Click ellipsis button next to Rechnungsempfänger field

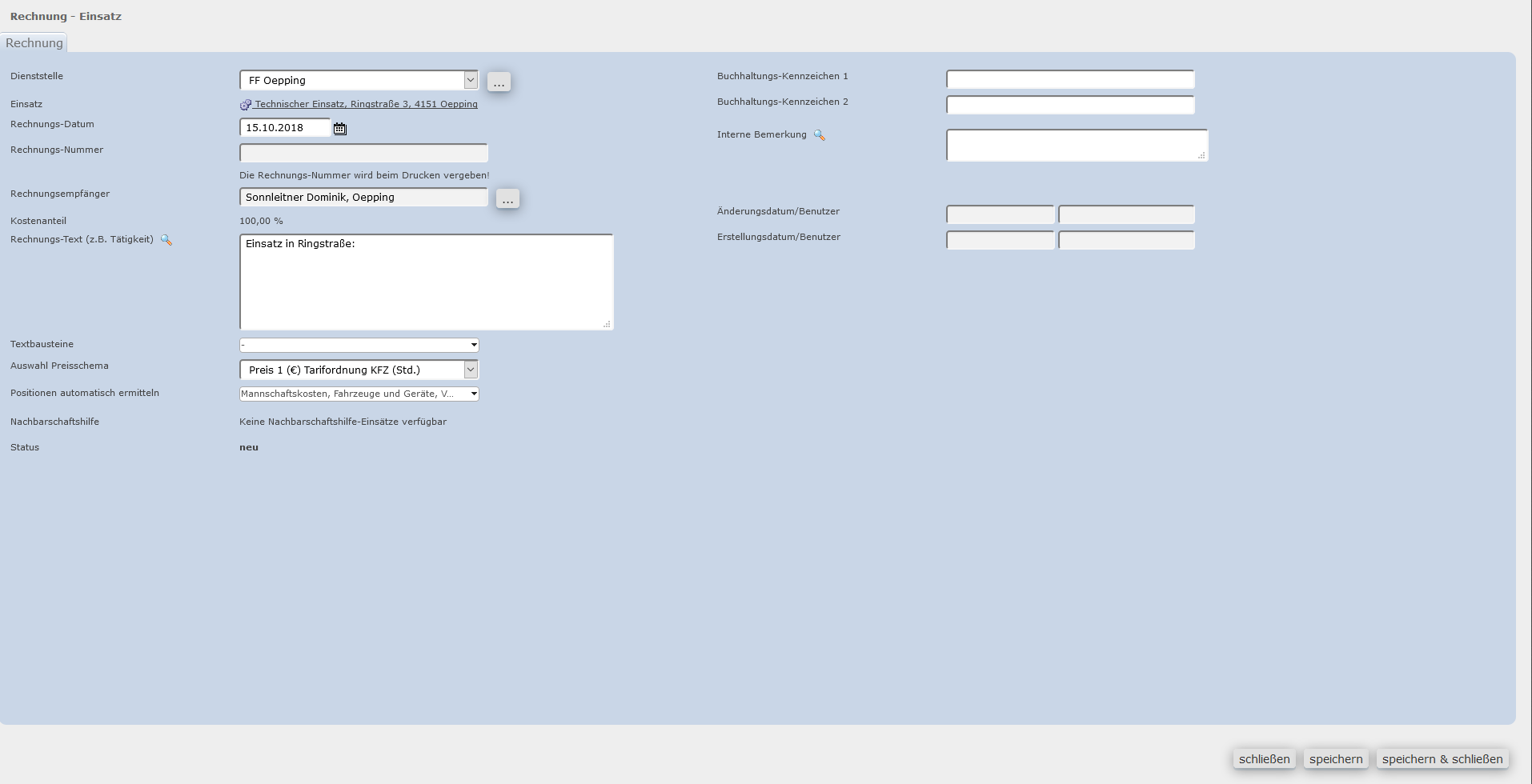coord(507,198)
